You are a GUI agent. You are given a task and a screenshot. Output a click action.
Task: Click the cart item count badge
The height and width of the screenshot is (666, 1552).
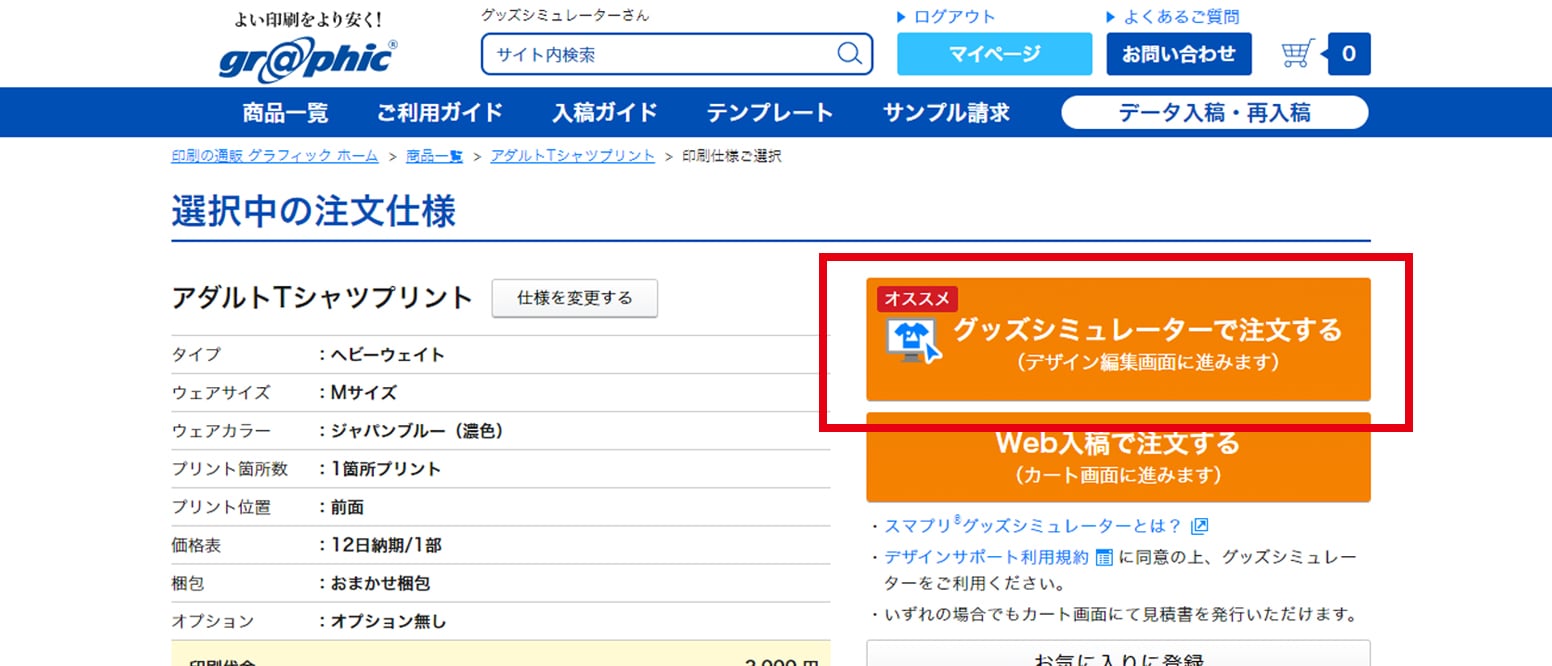click(x=1348, y=54)
